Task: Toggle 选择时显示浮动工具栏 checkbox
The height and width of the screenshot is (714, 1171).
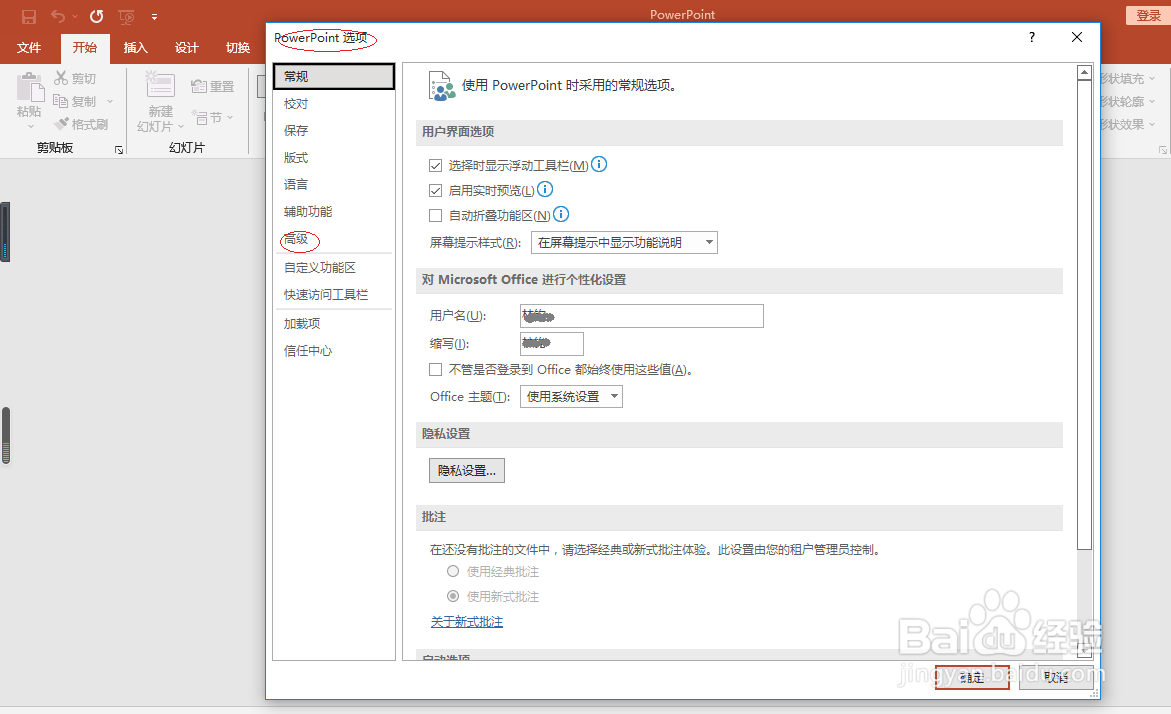Action: (x=435, y=165)
